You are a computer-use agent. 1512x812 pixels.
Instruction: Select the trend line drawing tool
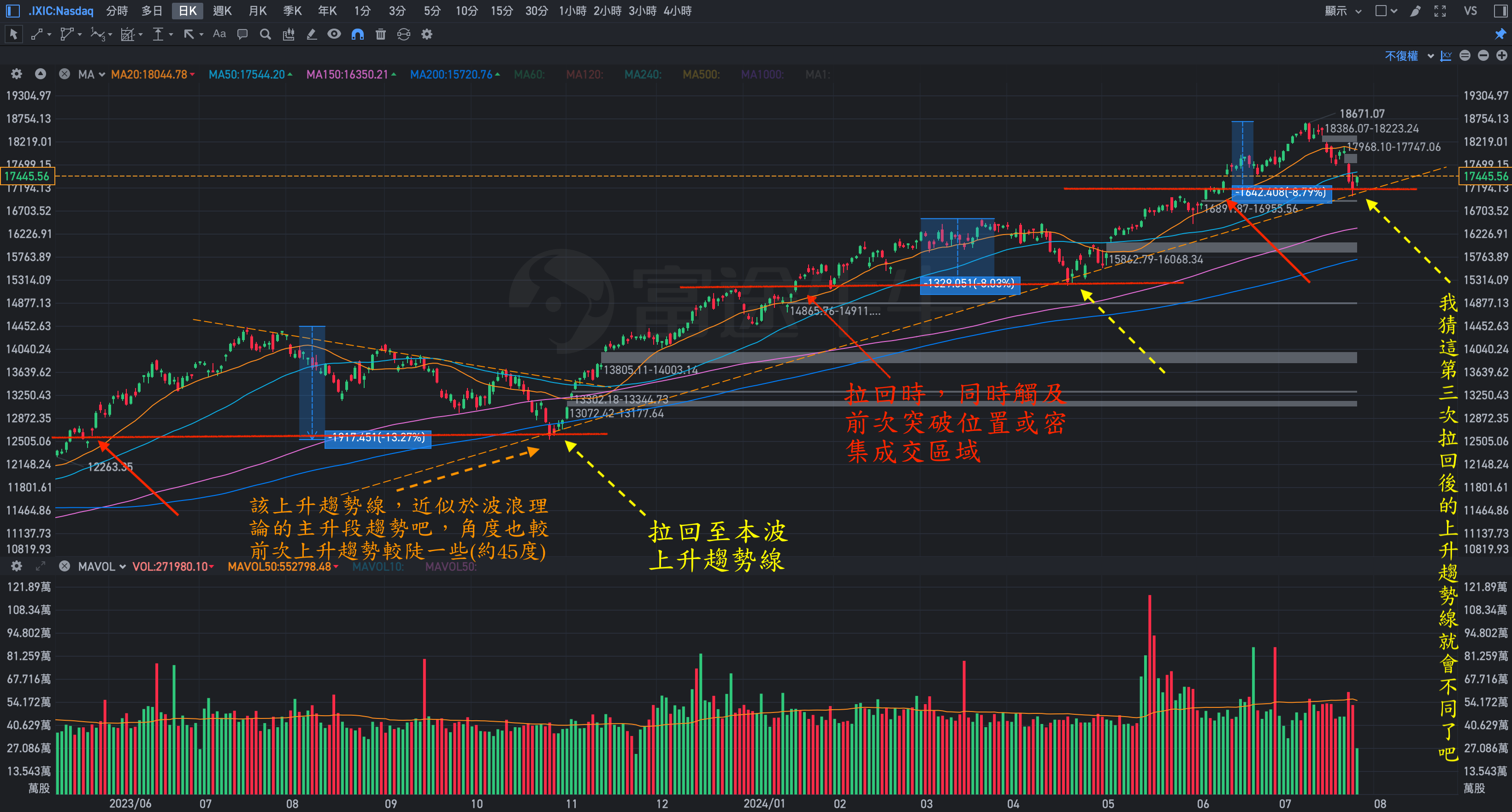pos(36,35)
